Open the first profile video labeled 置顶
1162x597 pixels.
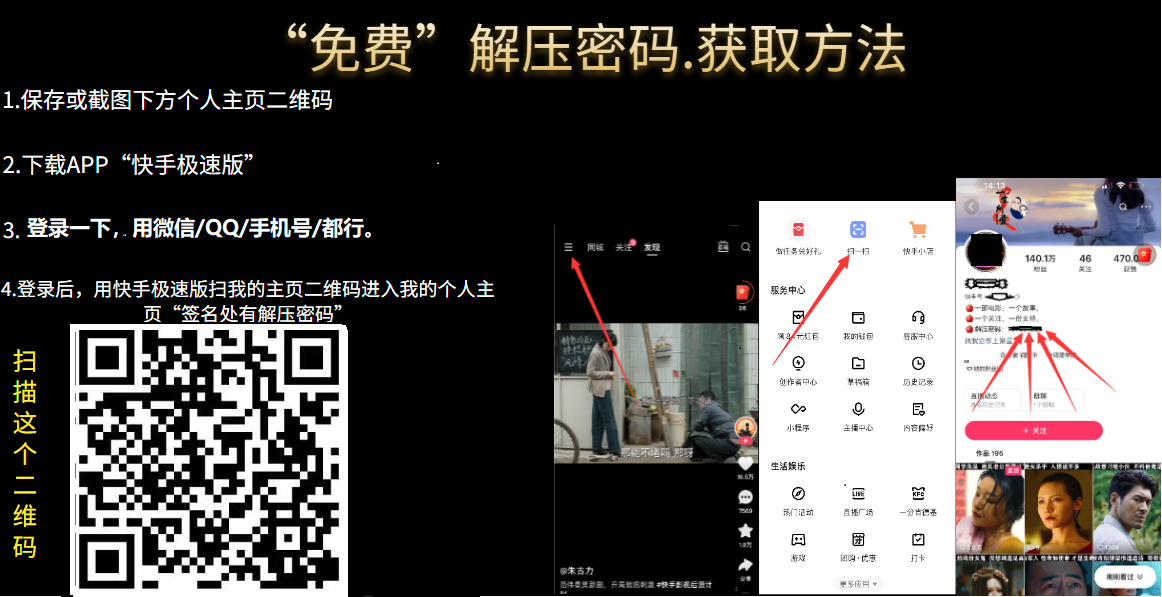[x=989, y=510]
